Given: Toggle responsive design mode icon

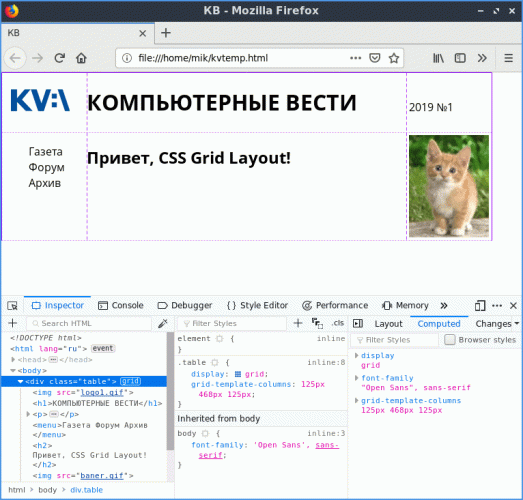Looking at the screenshot, I should (480, 306).
